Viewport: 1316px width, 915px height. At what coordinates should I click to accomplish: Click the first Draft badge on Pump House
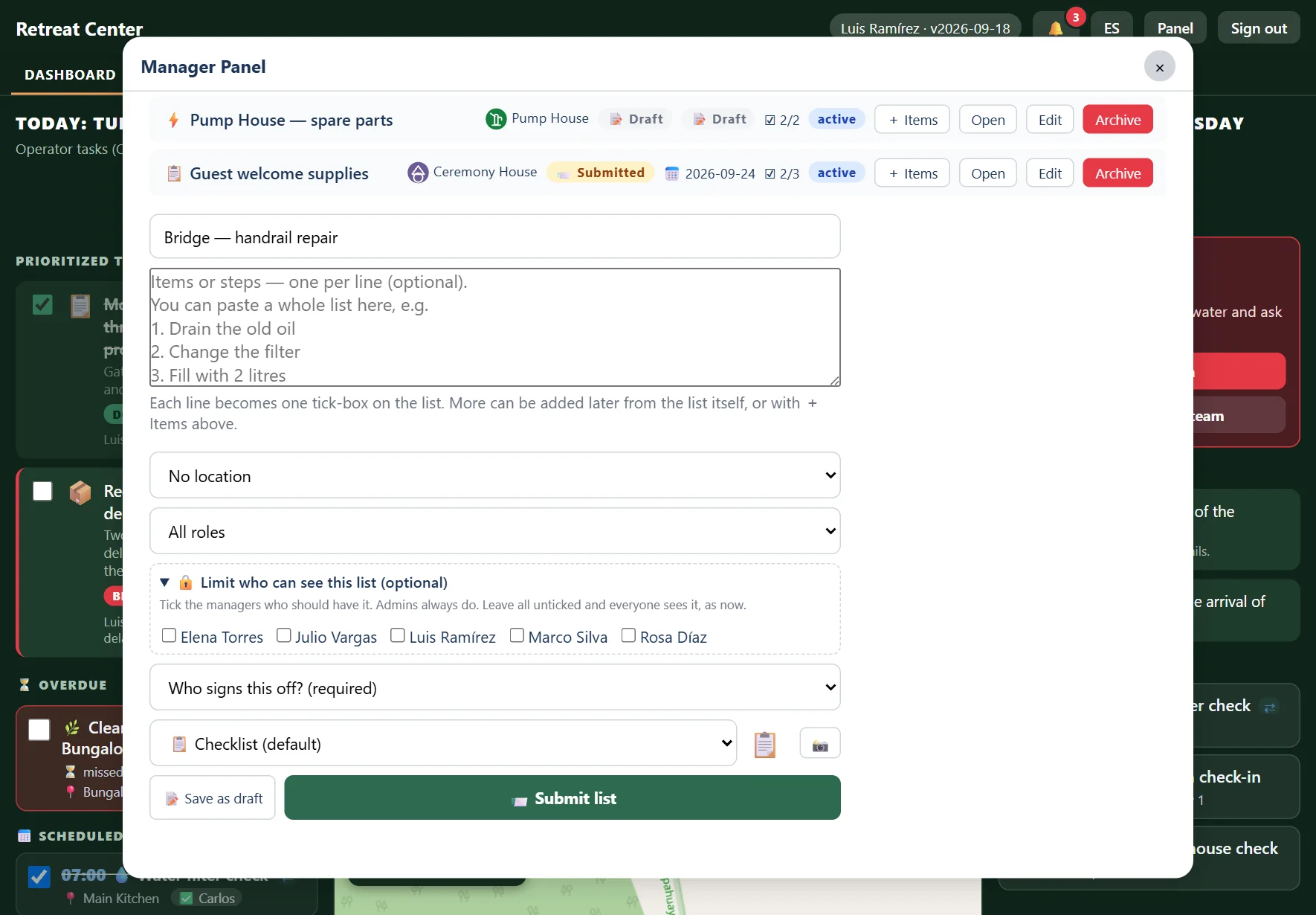[636, 119]
